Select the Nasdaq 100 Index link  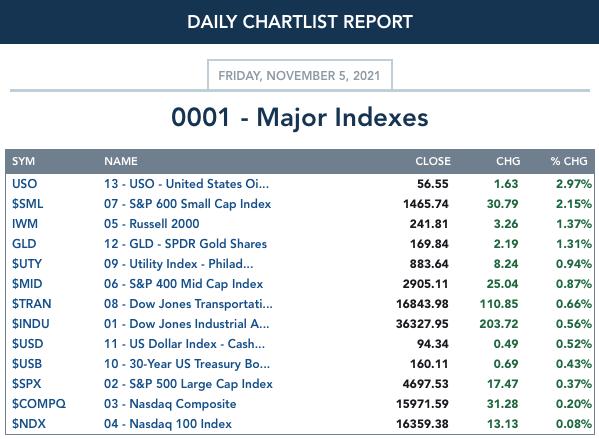pyautogui.click(x=168, y=424)
